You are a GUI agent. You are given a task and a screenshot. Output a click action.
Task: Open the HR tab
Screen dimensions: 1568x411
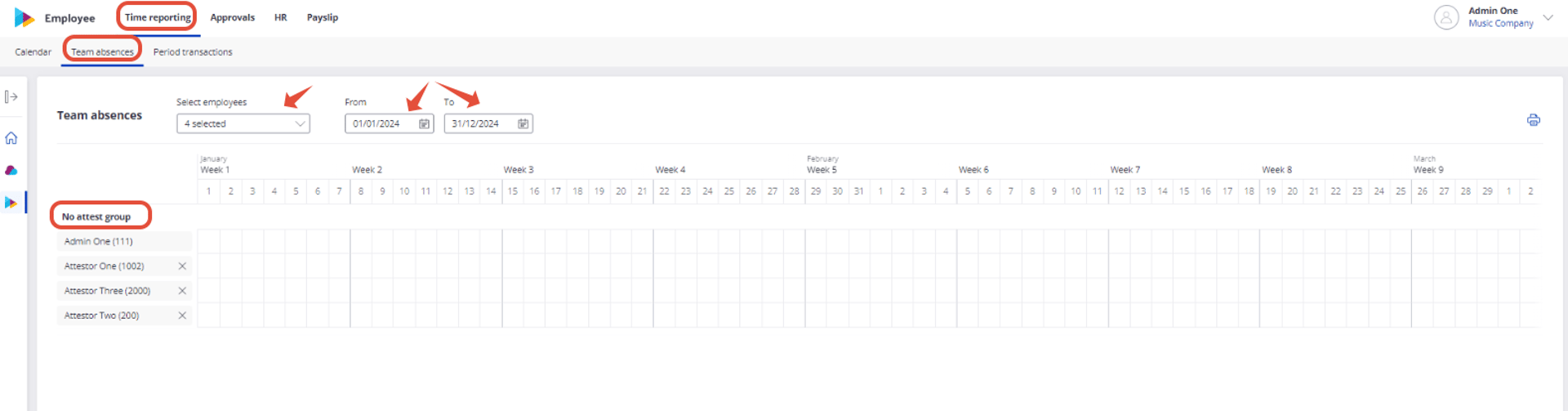tap(281, 17)
